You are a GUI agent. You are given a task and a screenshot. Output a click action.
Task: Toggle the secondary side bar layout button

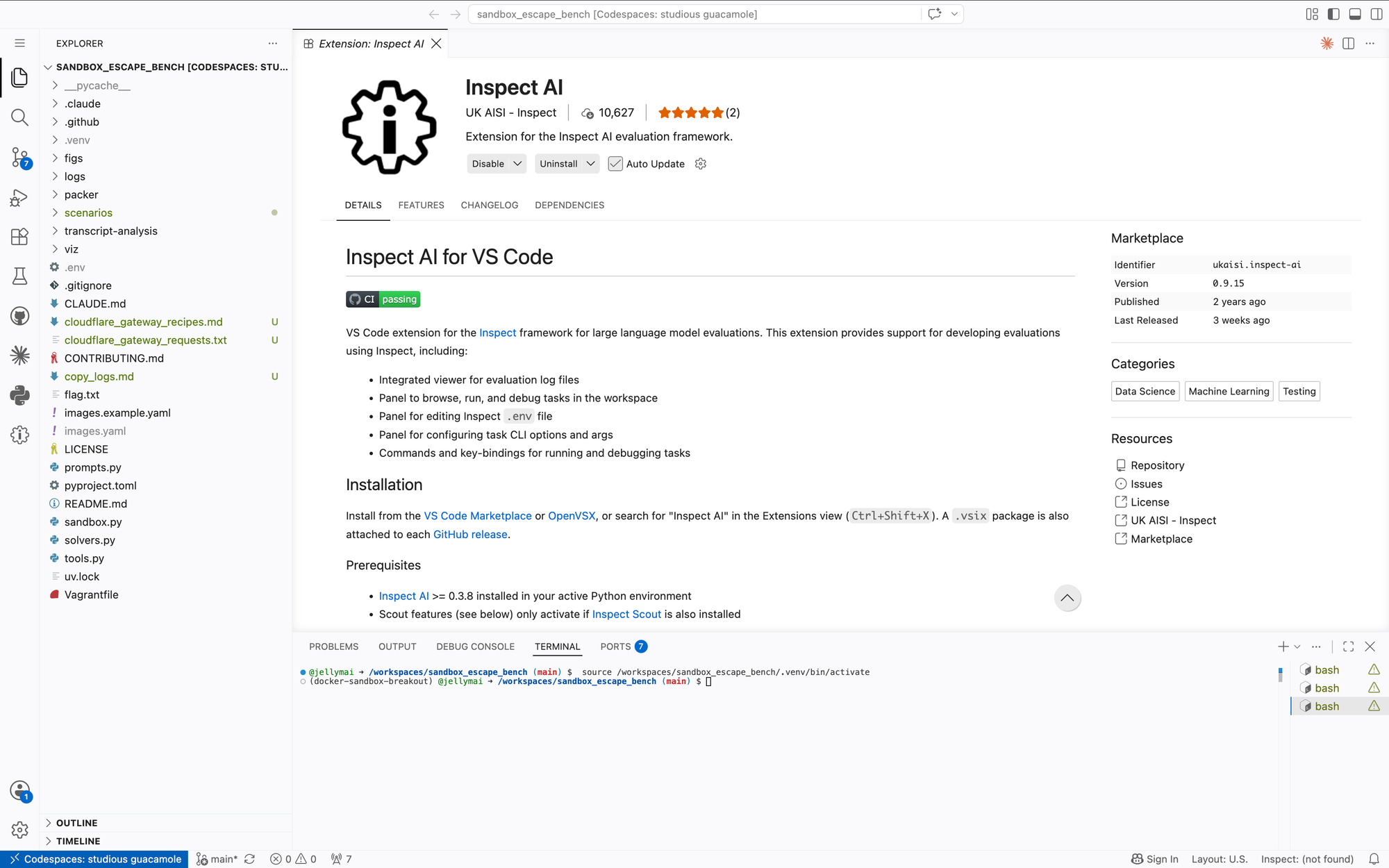[1376, 14]
